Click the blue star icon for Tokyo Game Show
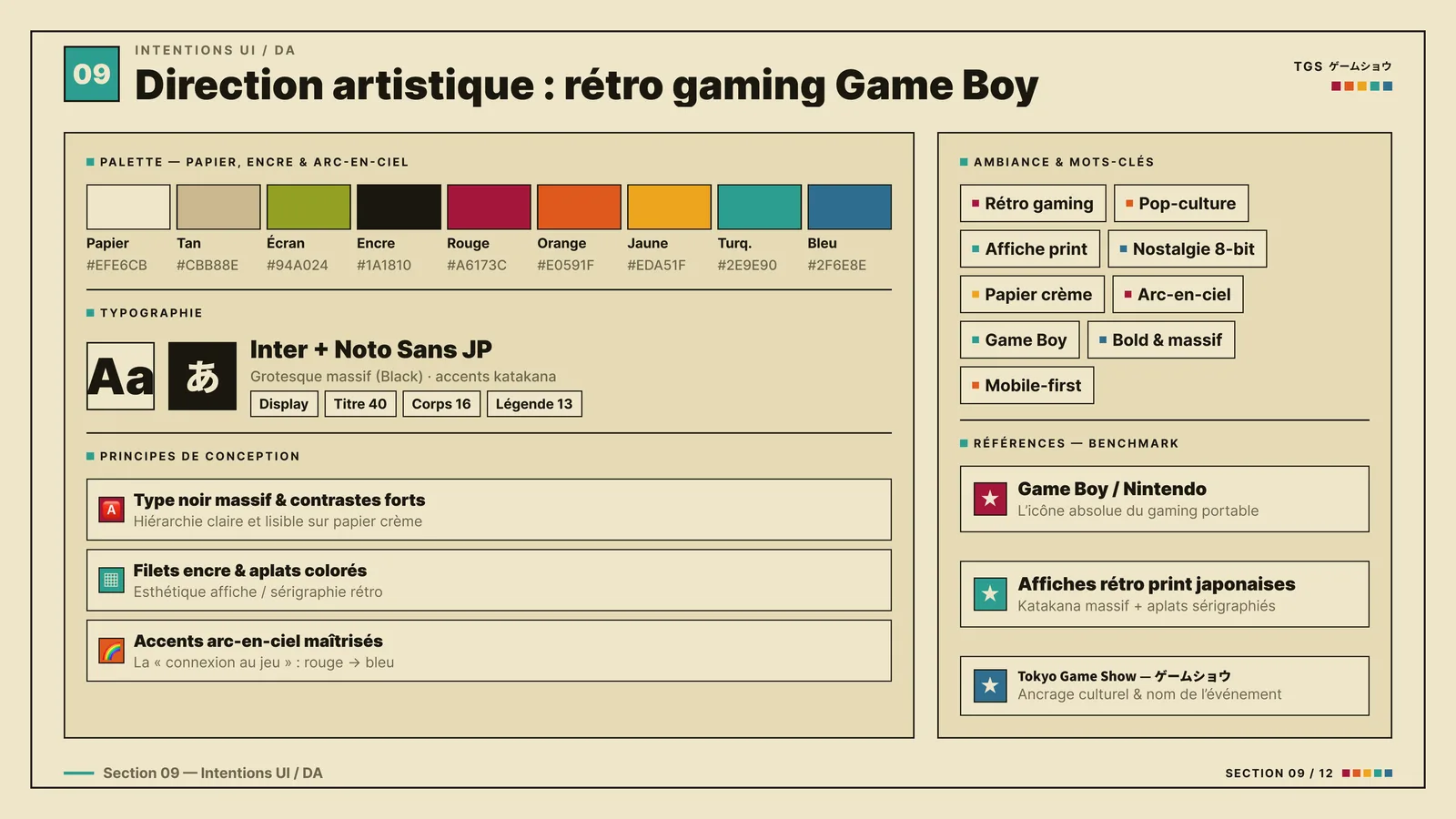This screenshot has height=819, width=1456. click(990, 685)
